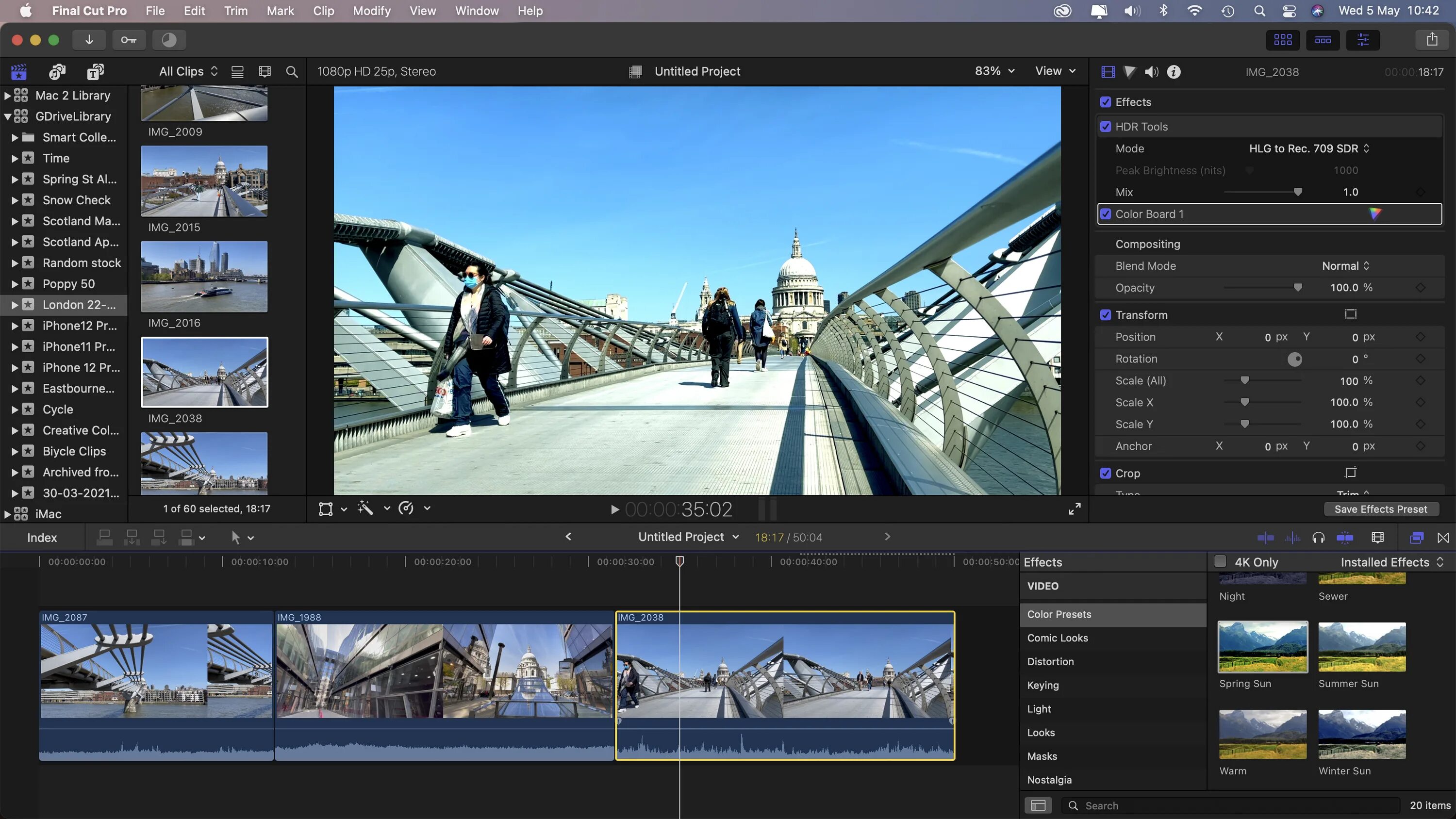This screenshot has width=1456, height=819.
Task: Uncheck the Color Board 1 checkbox
Action: click(1106, 214)
